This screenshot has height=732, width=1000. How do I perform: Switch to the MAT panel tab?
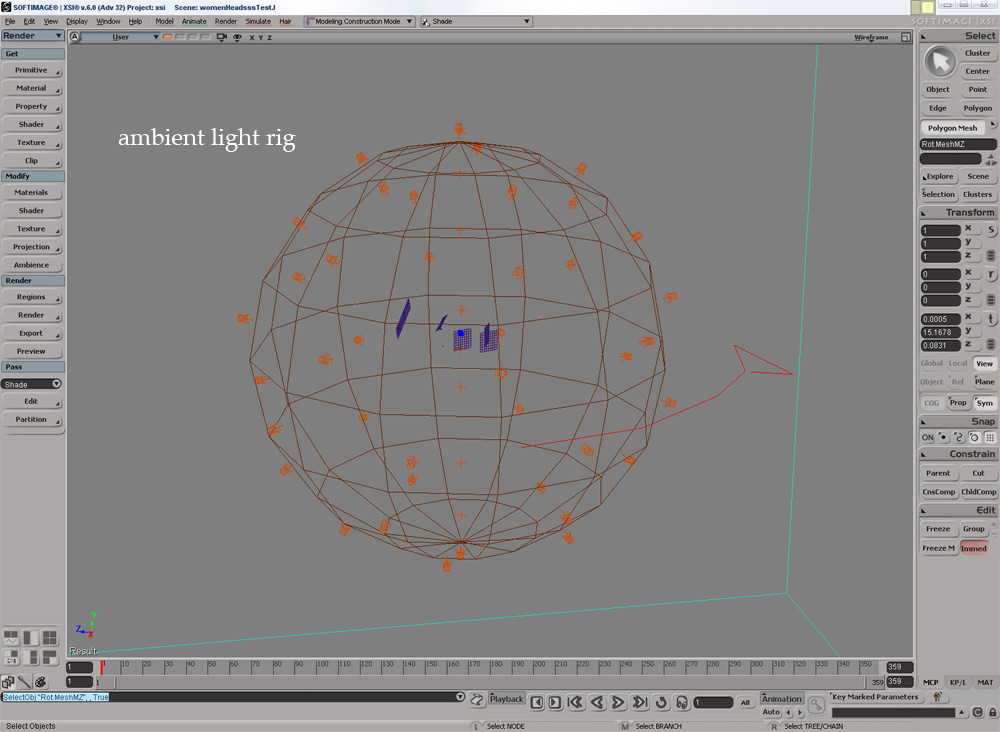(x=985, y=682)
